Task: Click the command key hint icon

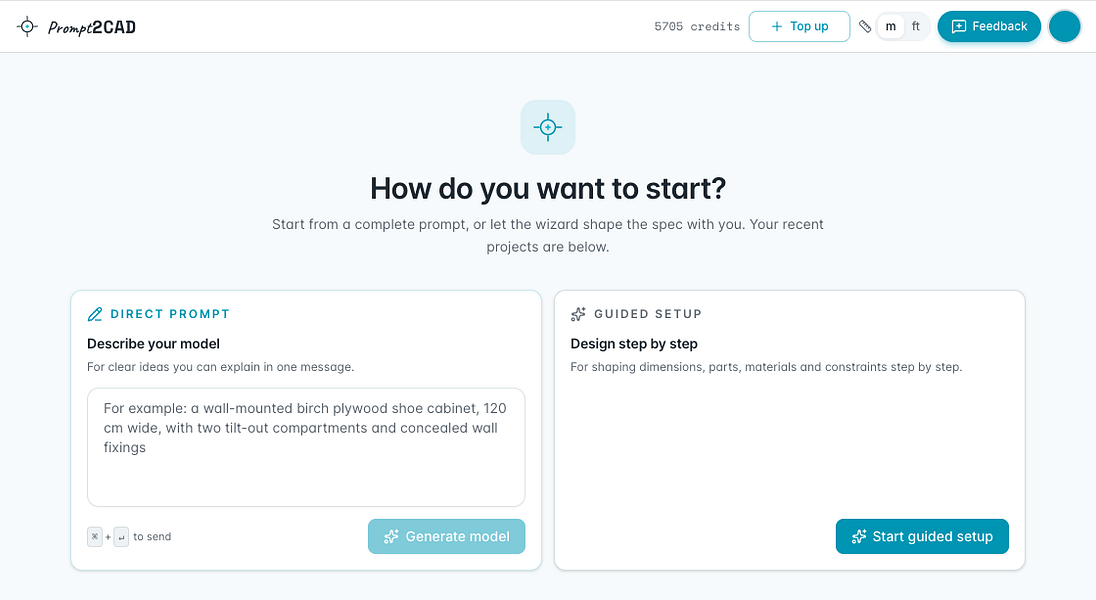Action: (x=95, y=537)
